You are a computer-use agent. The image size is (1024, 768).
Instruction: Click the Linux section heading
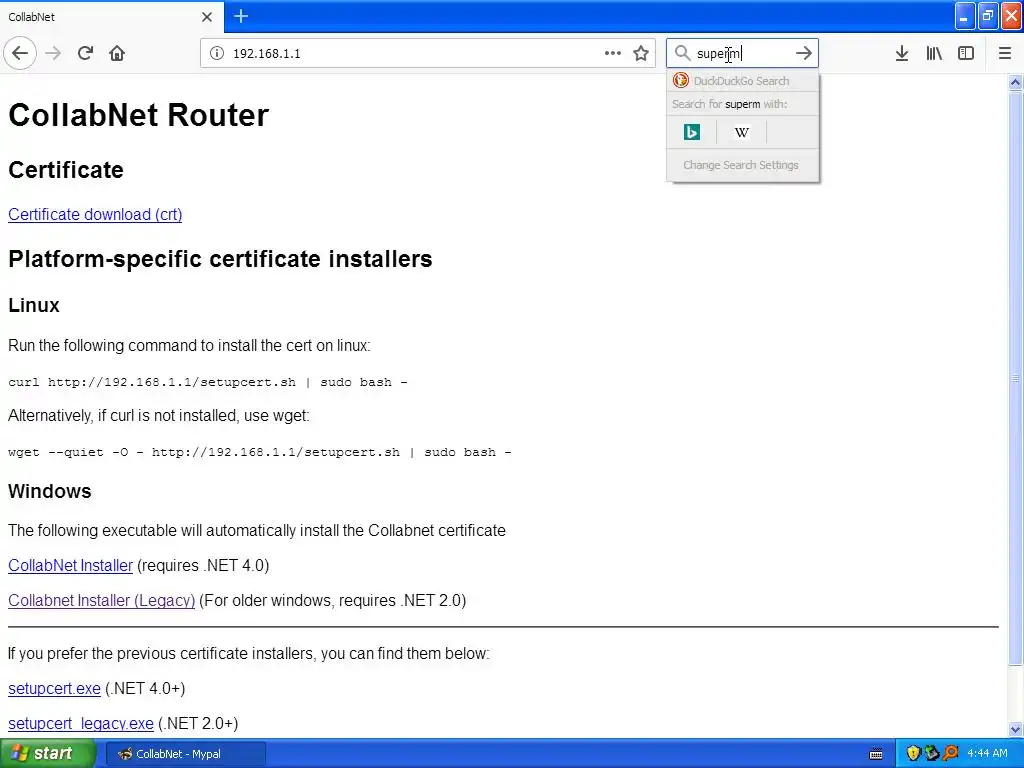click(x=34, y=306)
